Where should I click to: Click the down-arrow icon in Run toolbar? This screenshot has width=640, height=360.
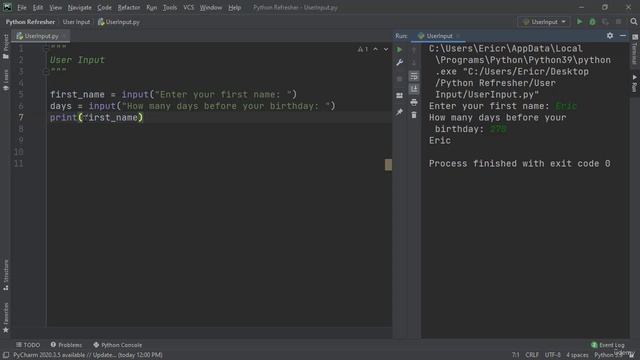(x=414, y=63)
